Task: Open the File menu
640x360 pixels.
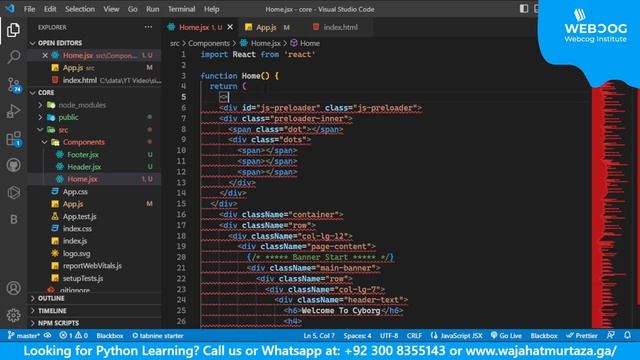Action: (29, 9)
